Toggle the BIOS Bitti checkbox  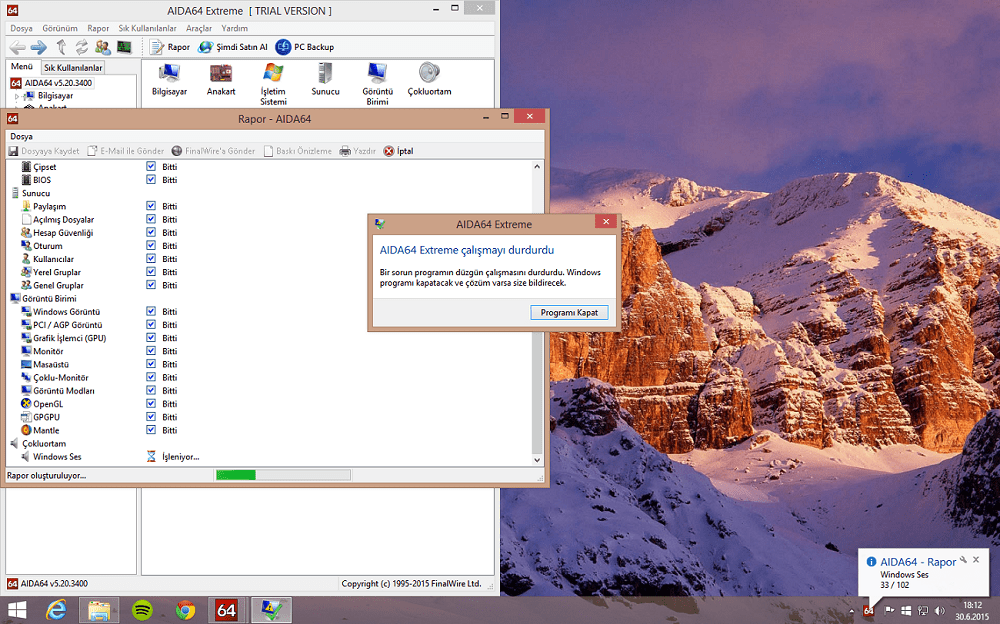[x=151, y=180]
